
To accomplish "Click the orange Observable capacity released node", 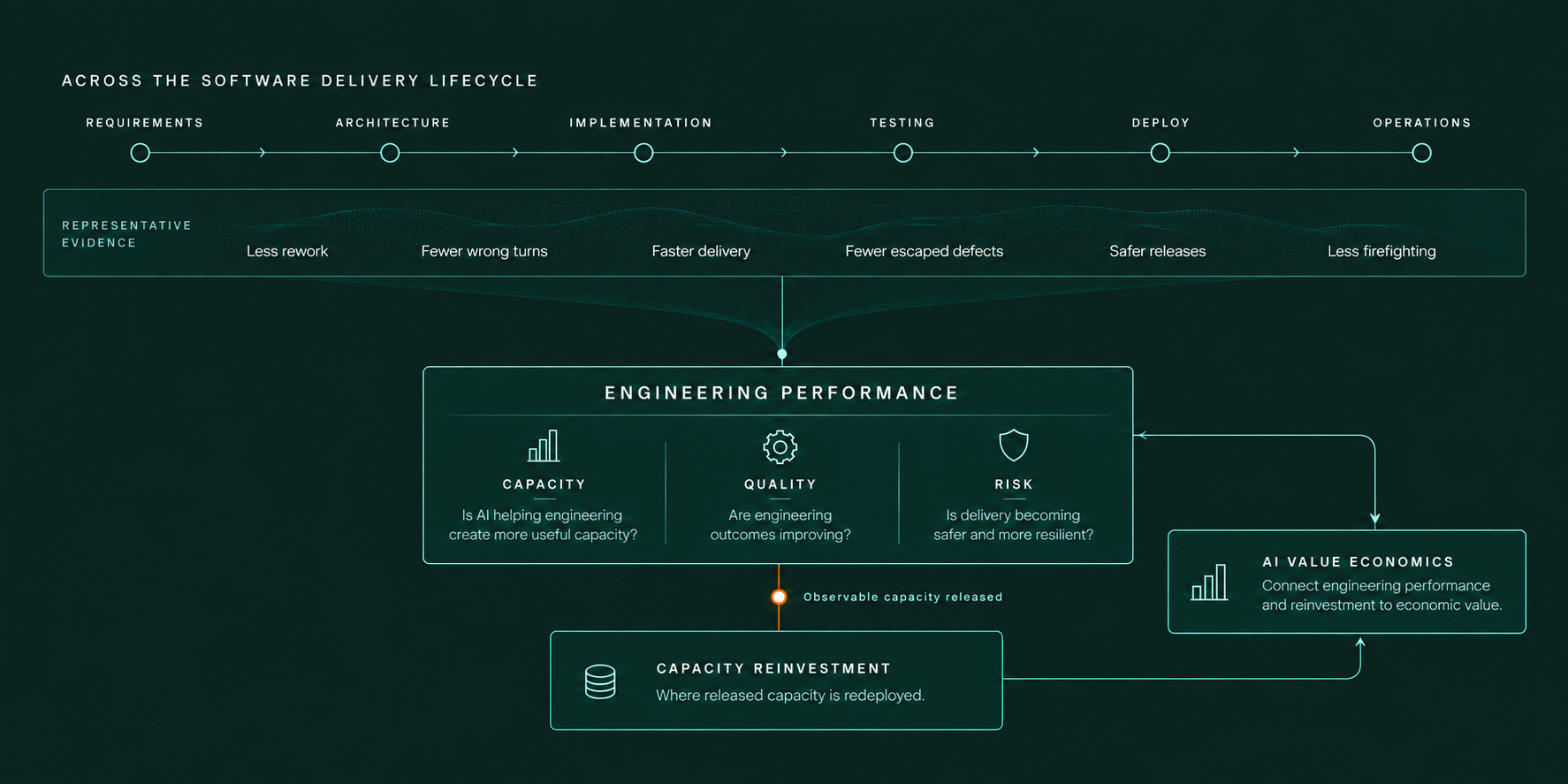I will (779, 597).
